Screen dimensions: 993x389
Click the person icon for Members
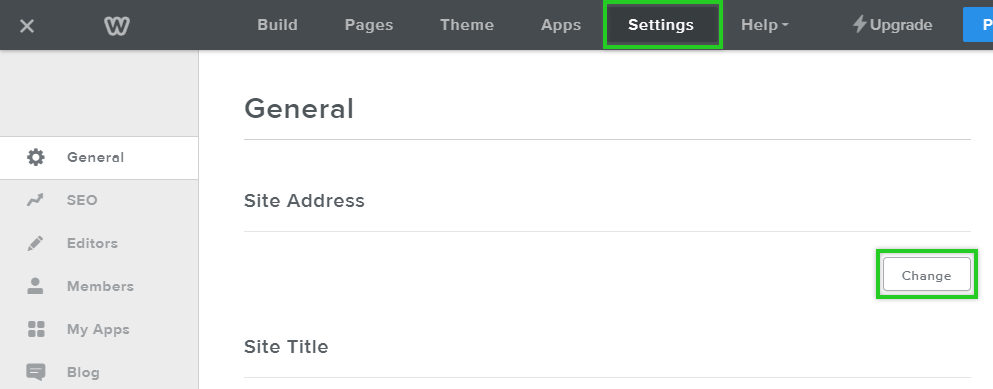(35, 286)
